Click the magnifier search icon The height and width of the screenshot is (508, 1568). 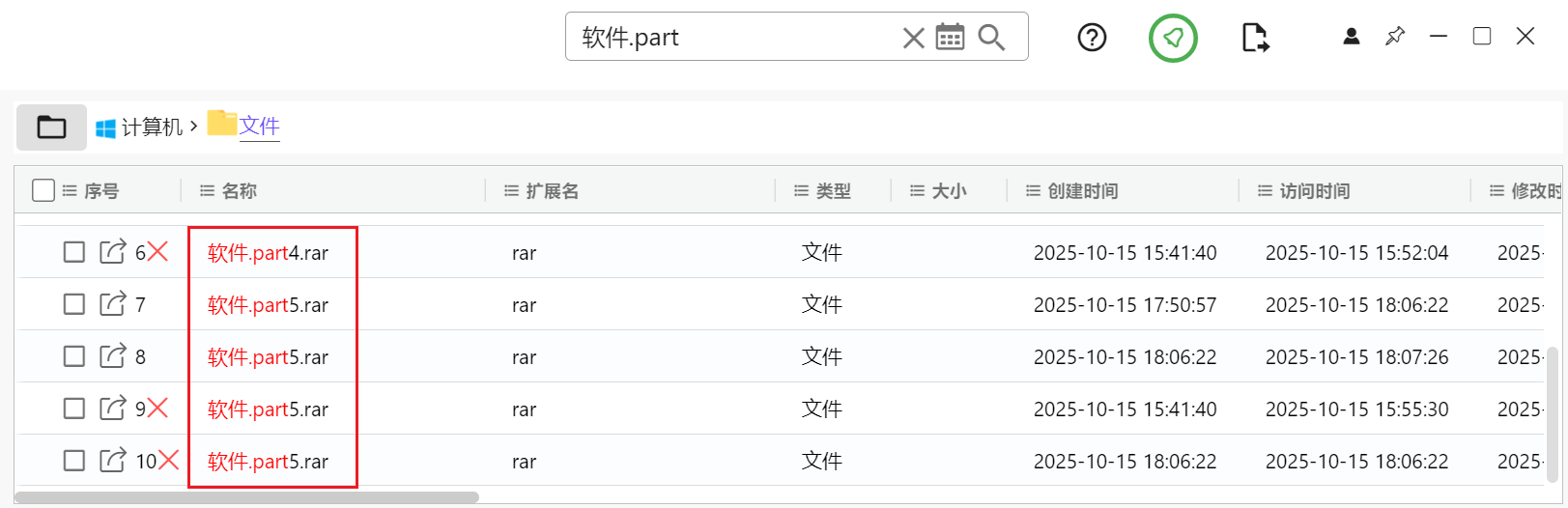[x=991, y=38]
